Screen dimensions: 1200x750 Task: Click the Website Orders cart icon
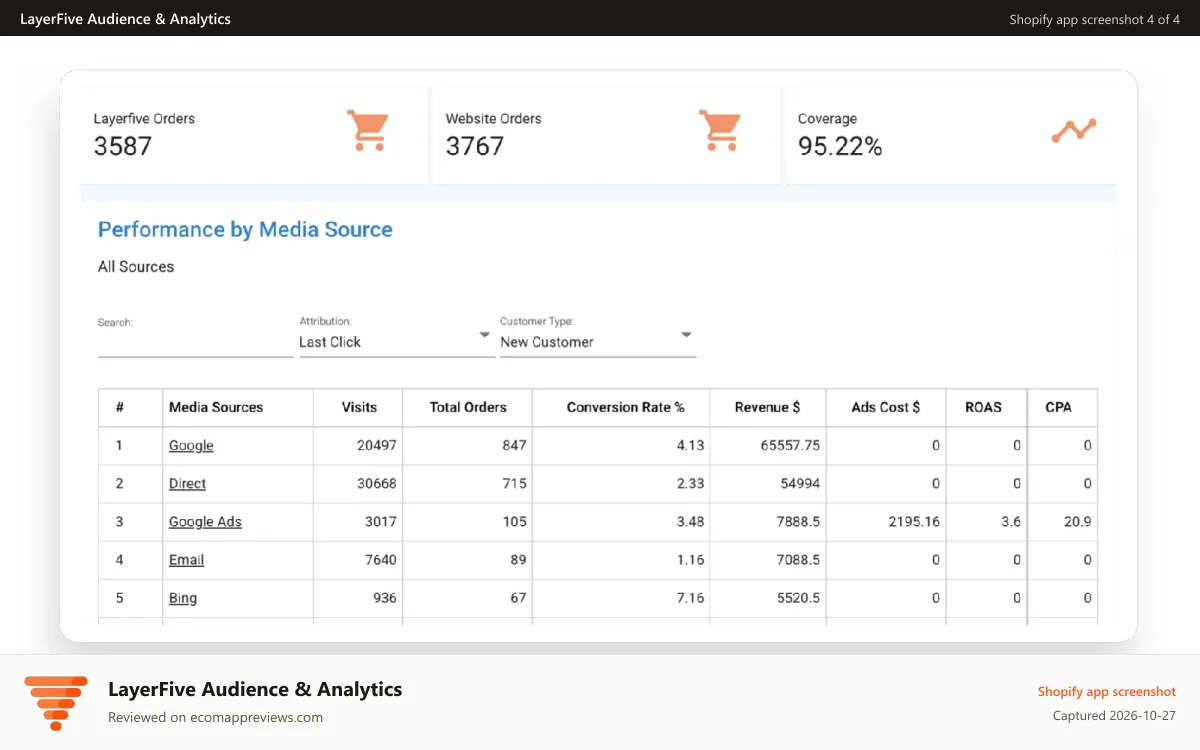[x=720, y=131]
